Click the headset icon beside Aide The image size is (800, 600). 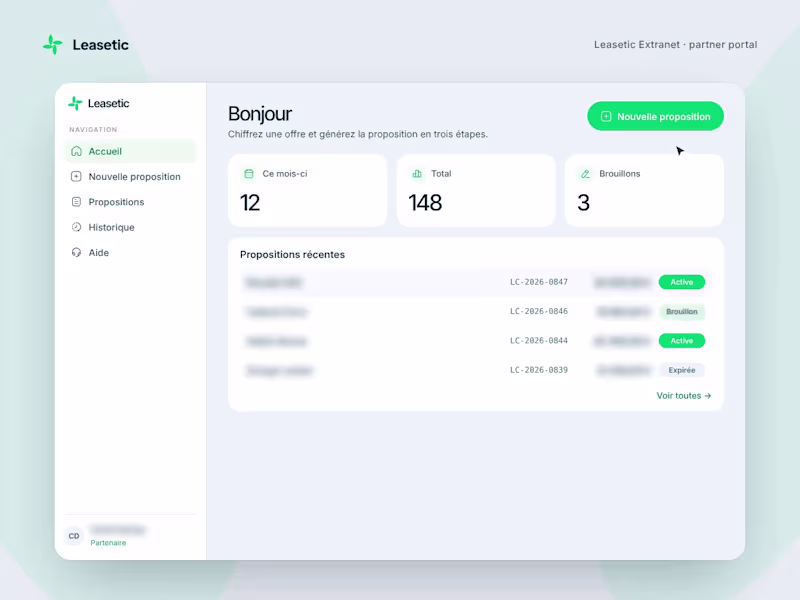click(76, 253)
